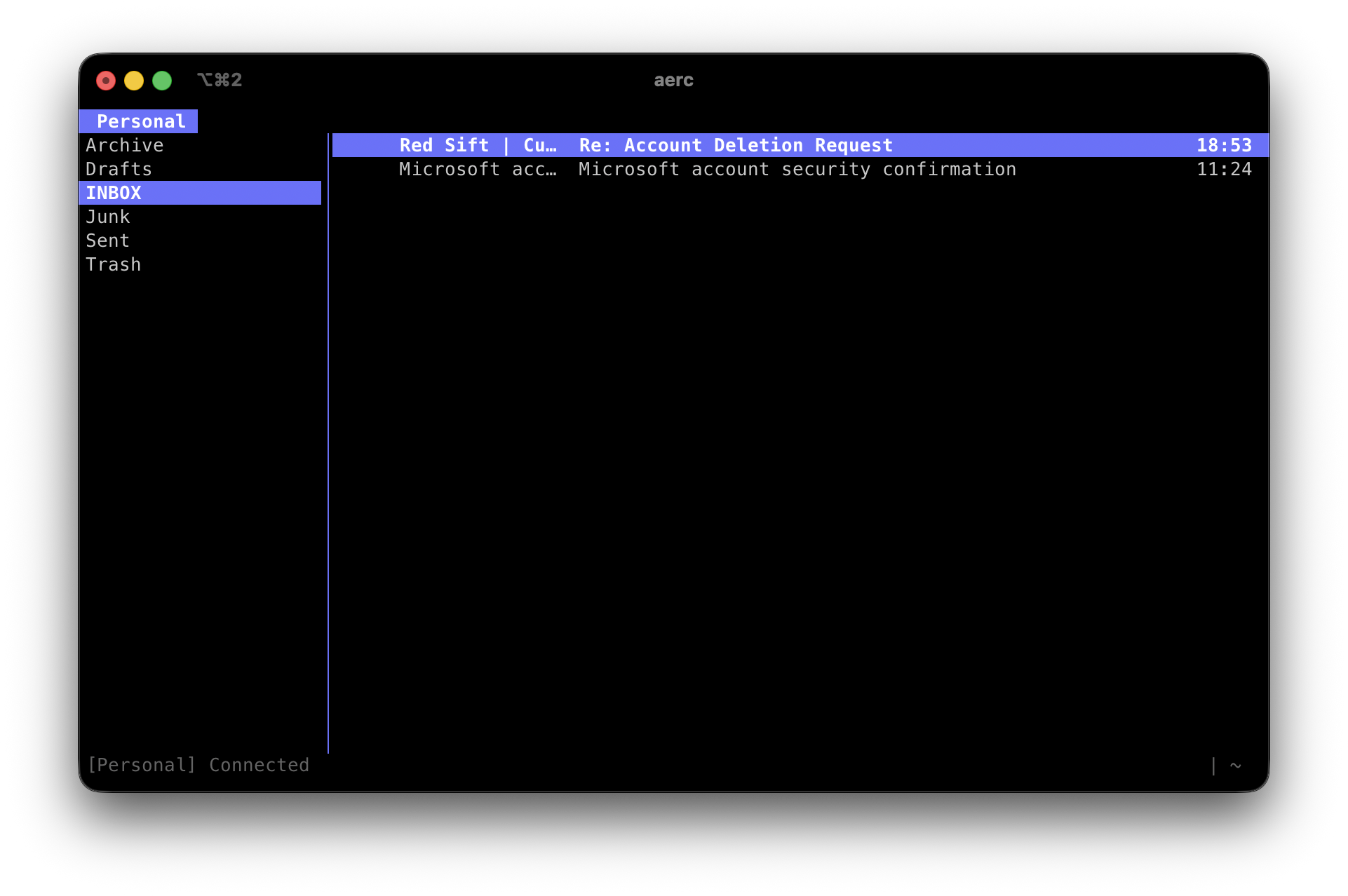
Task: Click the green fullscreen traffic light
Action: (162, 80)
